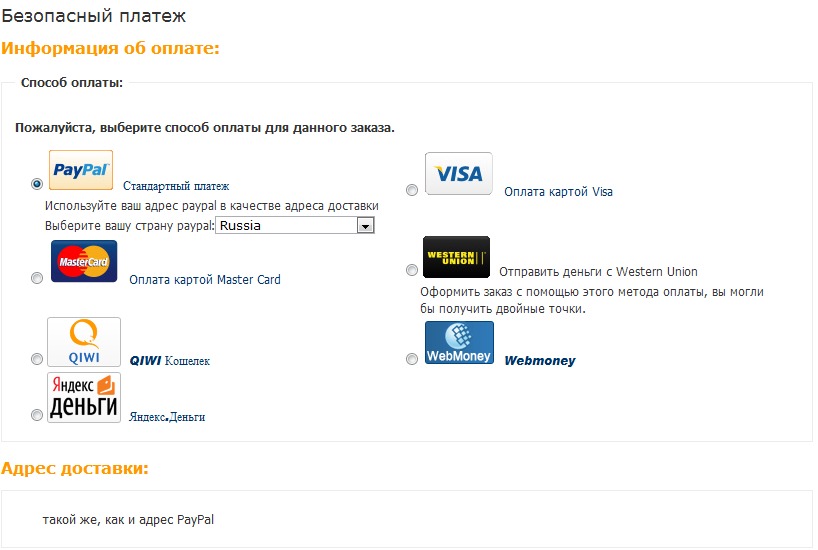
Task: Click the Visa card logo
Action: point(459,173)
